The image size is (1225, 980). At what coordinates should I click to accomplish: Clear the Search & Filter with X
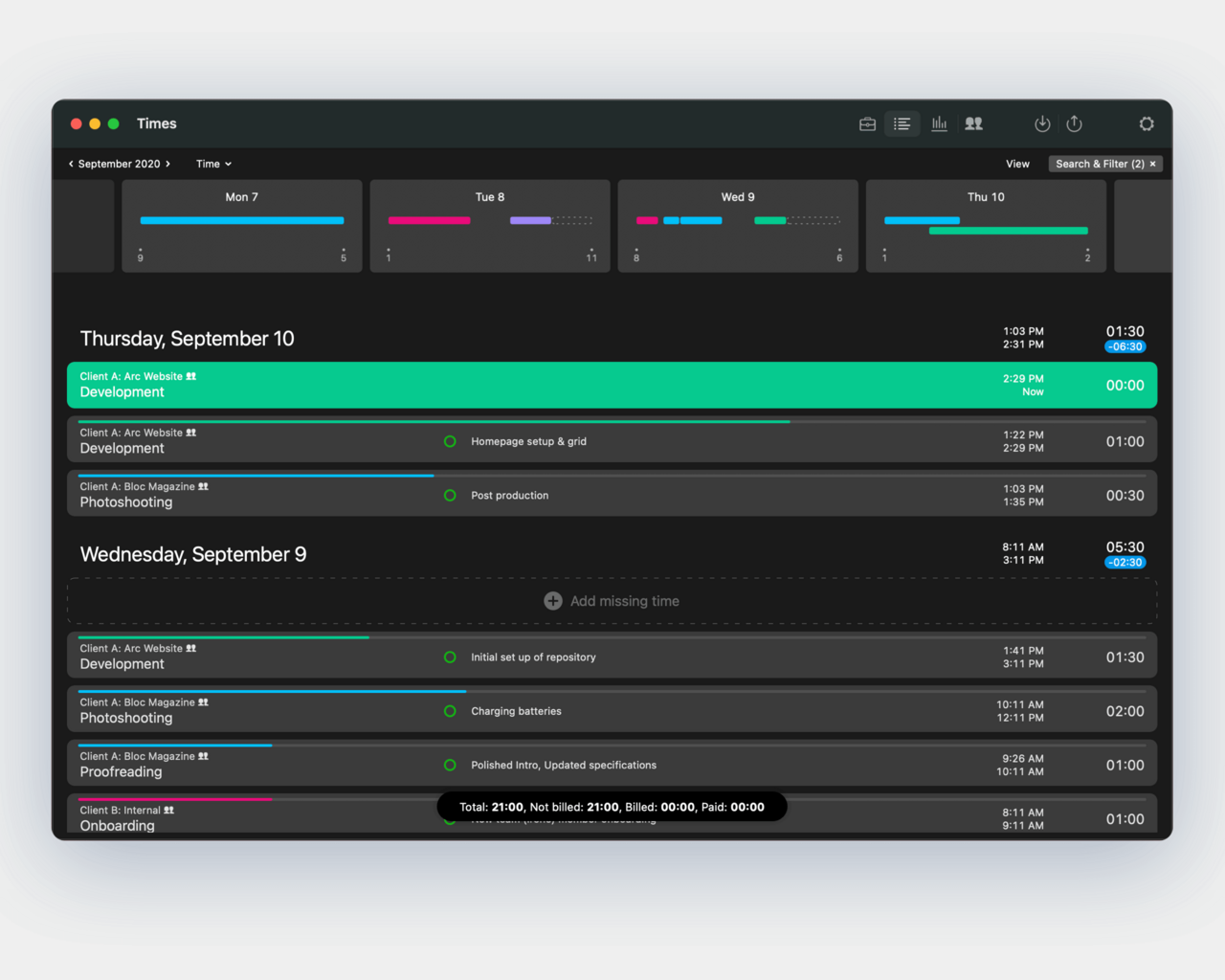(x=1153, y=165)
